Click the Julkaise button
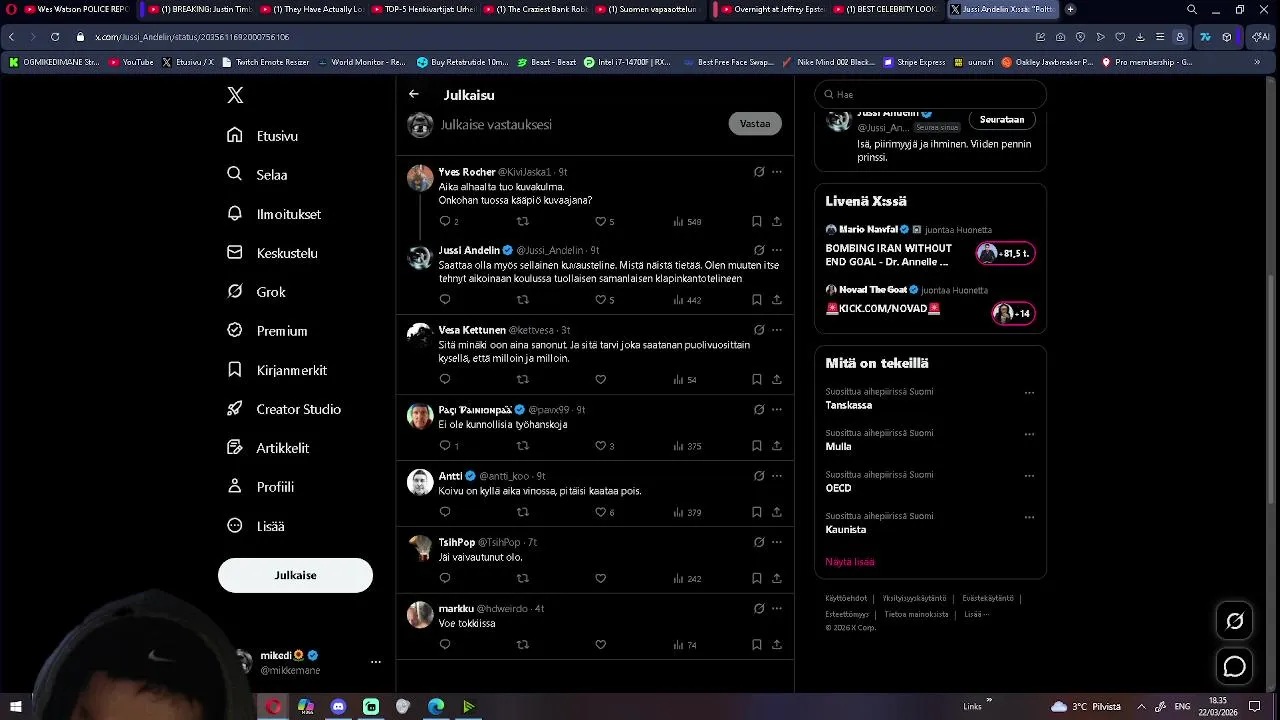 295,575
